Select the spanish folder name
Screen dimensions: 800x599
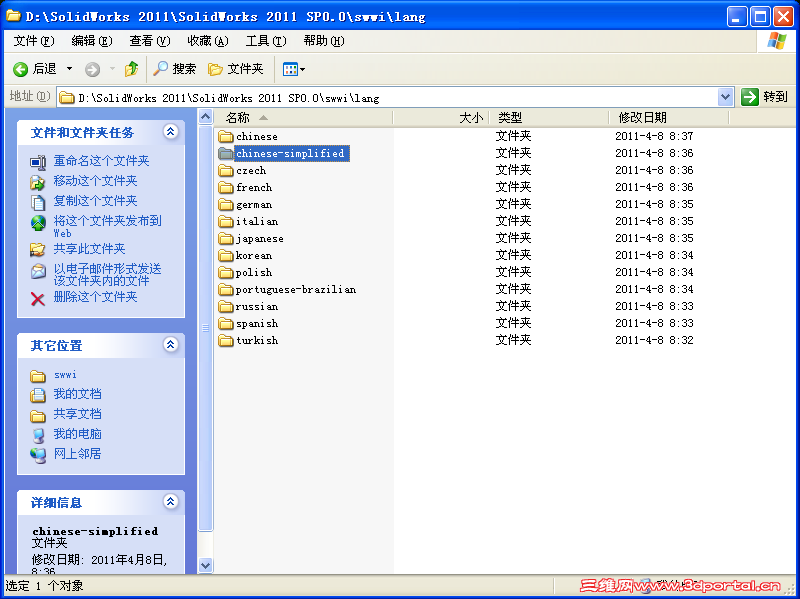(257, 323)
